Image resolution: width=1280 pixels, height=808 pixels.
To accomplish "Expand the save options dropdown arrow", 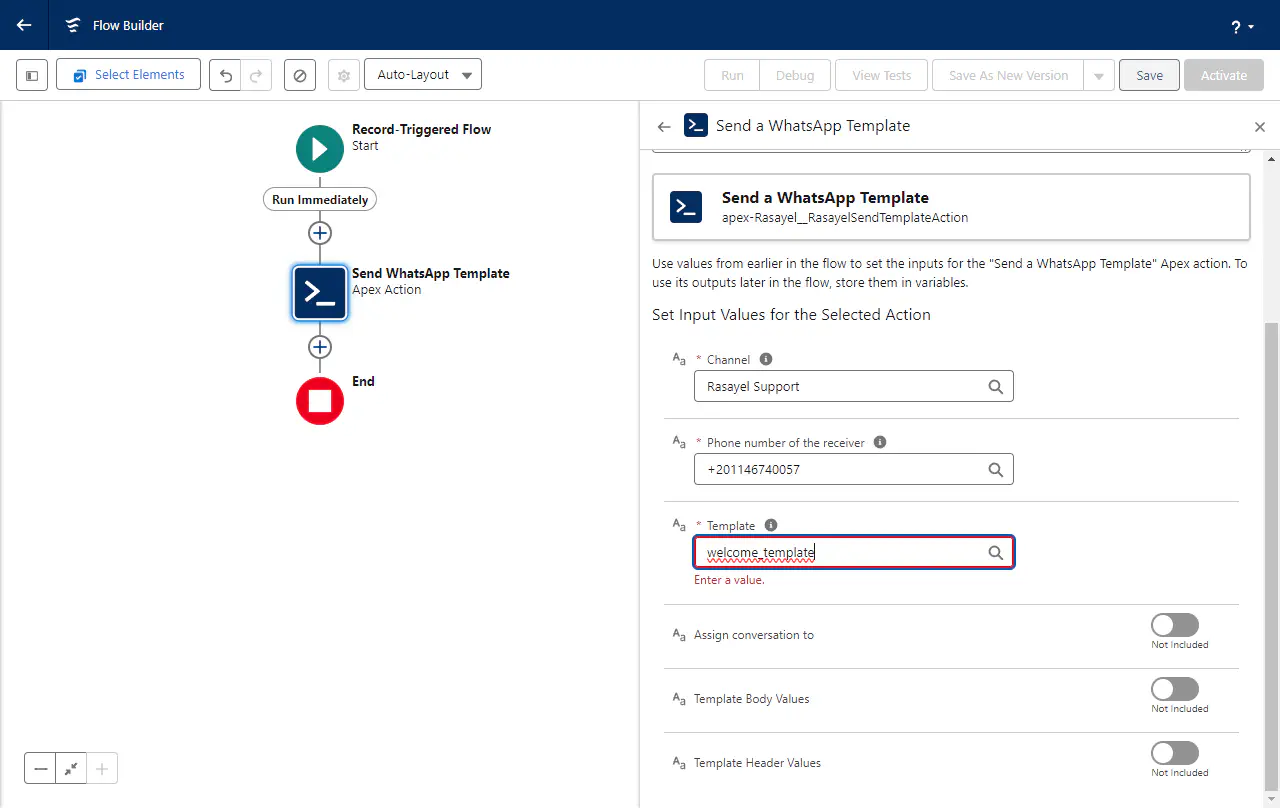I will [1099, 75].
